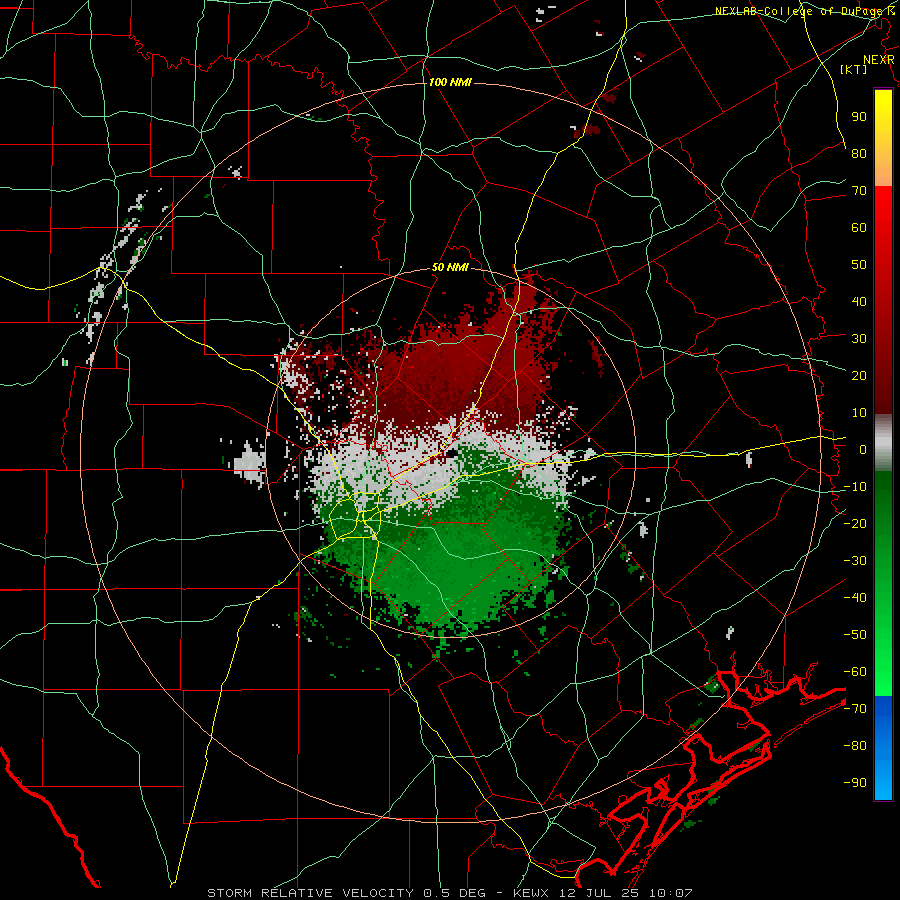Click the -60 scale label

[x=855, y=672]
